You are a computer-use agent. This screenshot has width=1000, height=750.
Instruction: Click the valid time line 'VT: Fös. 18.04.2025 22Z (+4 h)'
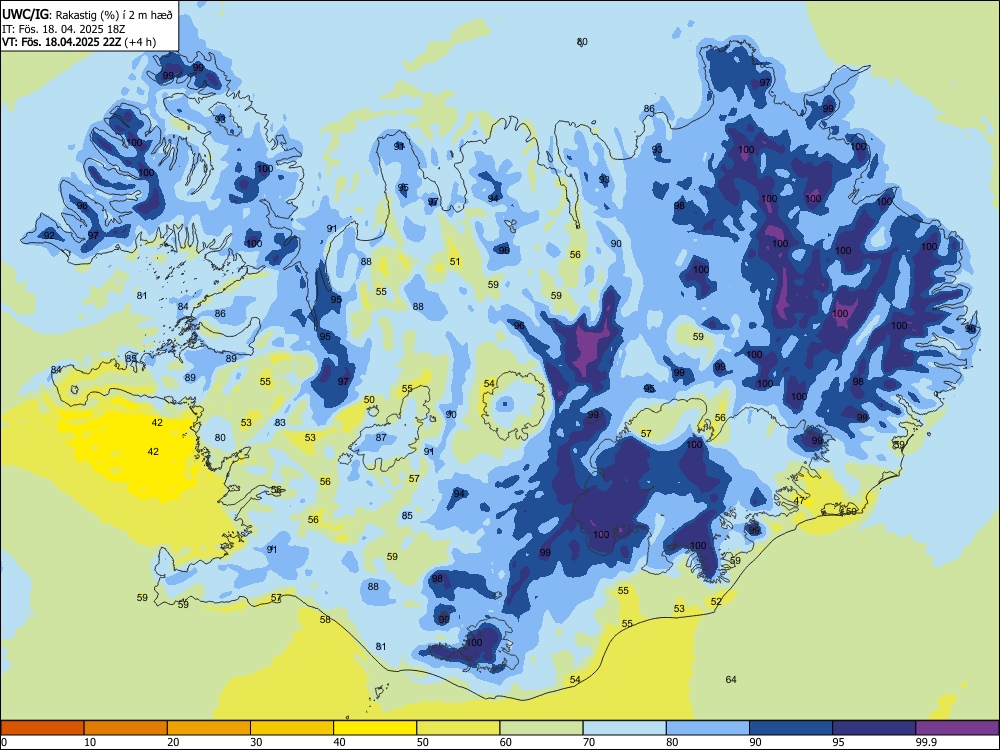pos(78,42)
